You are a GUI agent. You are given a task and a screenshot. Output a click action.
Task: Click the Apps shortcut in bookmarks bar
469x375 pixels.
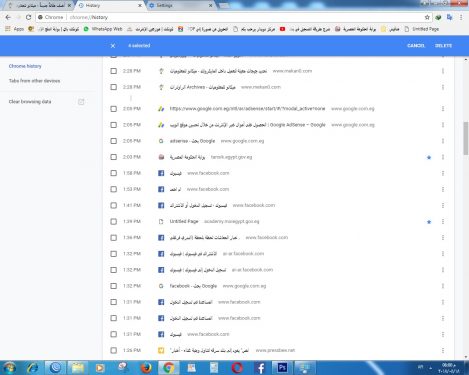tap(15, 29)
